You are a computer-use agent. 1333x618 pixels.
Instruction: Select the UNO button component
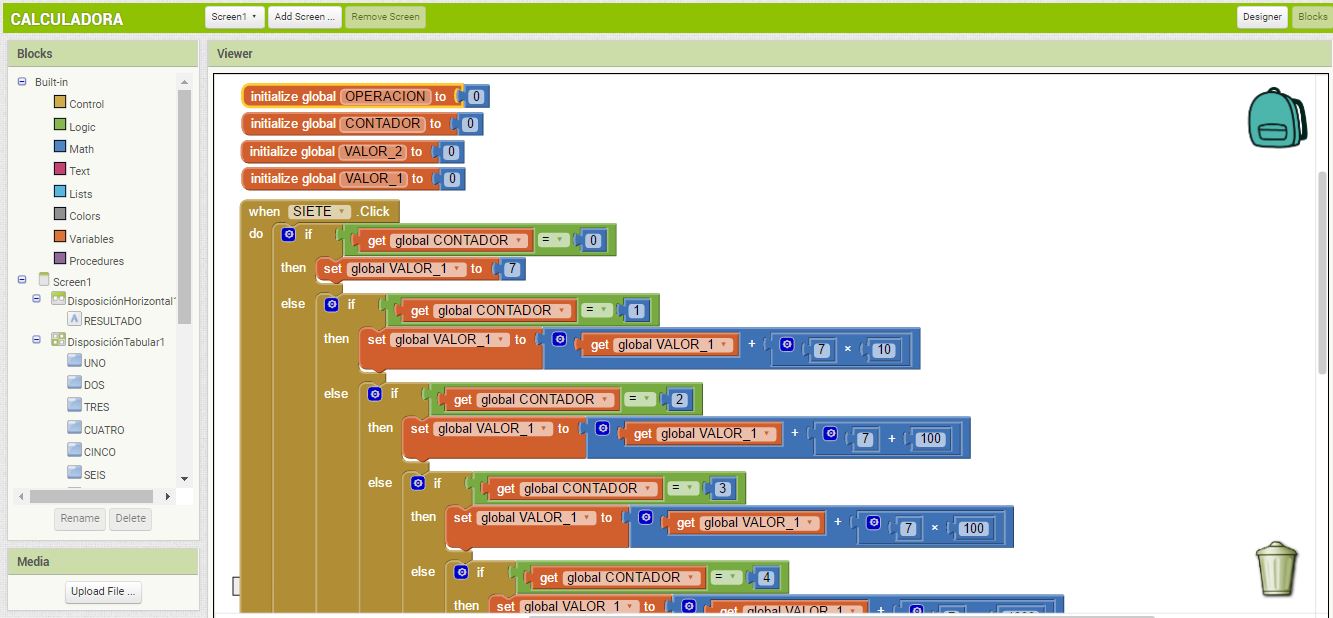point(95,363)
